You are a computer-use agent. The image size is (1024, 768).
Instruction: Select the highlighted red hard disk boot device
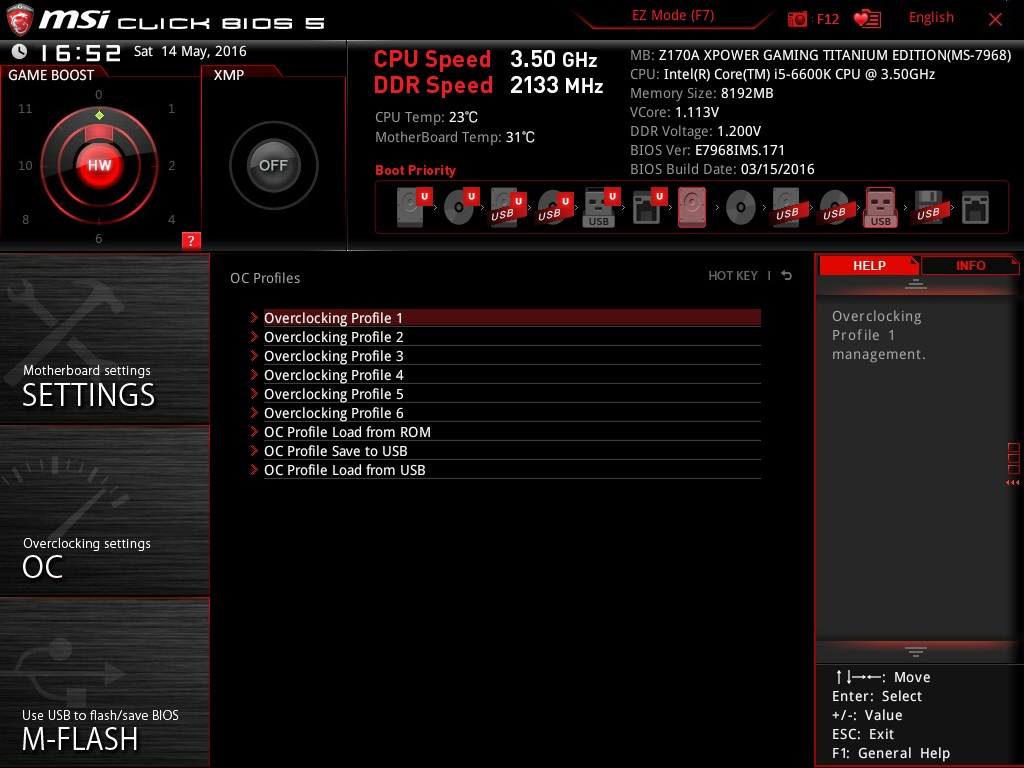[x=692, y=209]
